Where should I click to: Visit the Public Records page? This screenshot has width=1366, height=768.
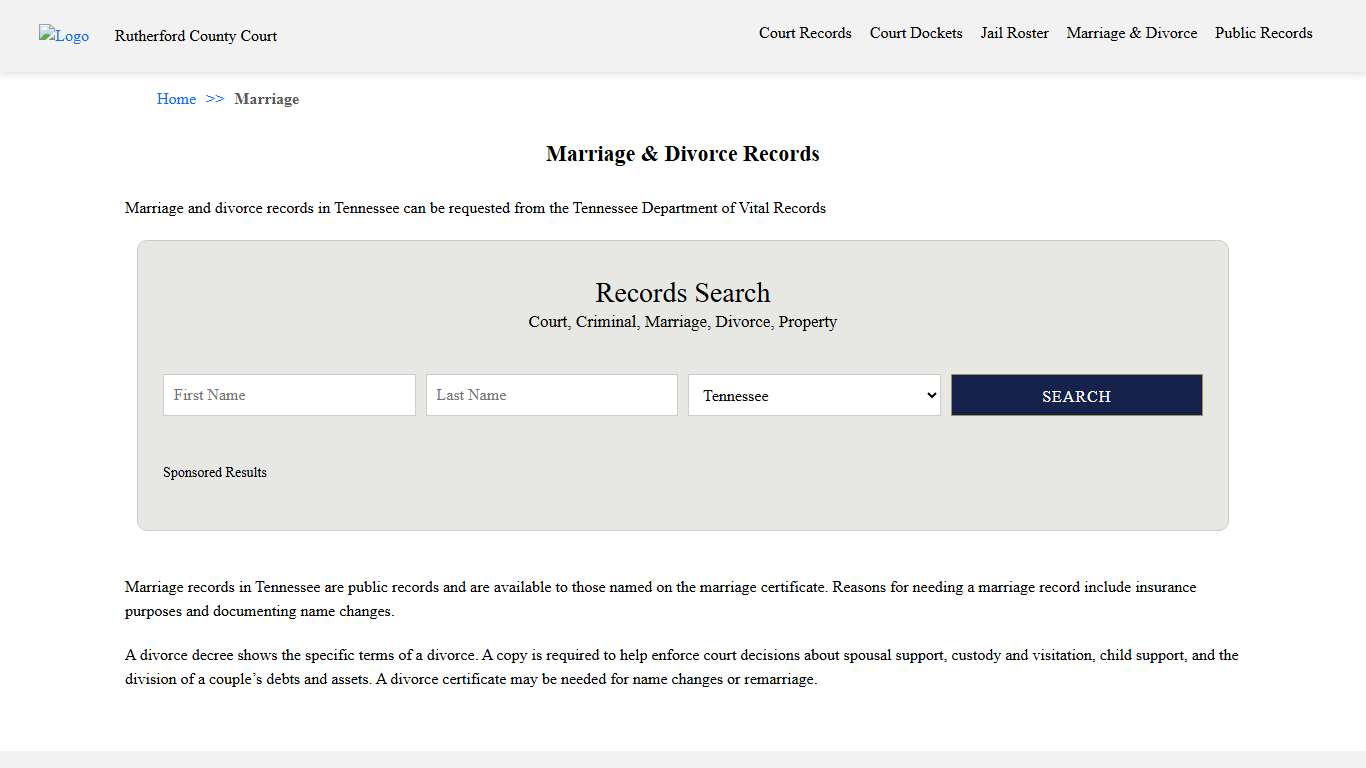(x=1263, y=33)
